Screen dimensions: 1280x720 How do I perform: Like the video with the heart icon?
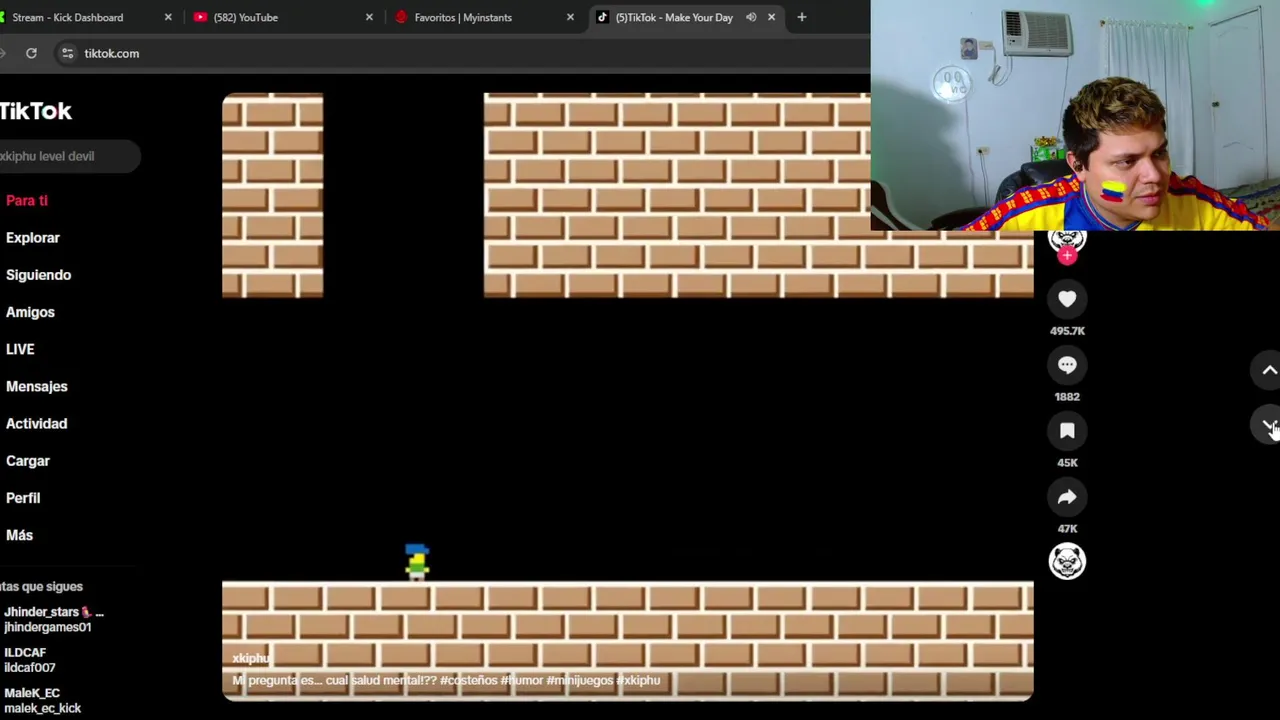pyautogui.click(x=1067, y=299)
